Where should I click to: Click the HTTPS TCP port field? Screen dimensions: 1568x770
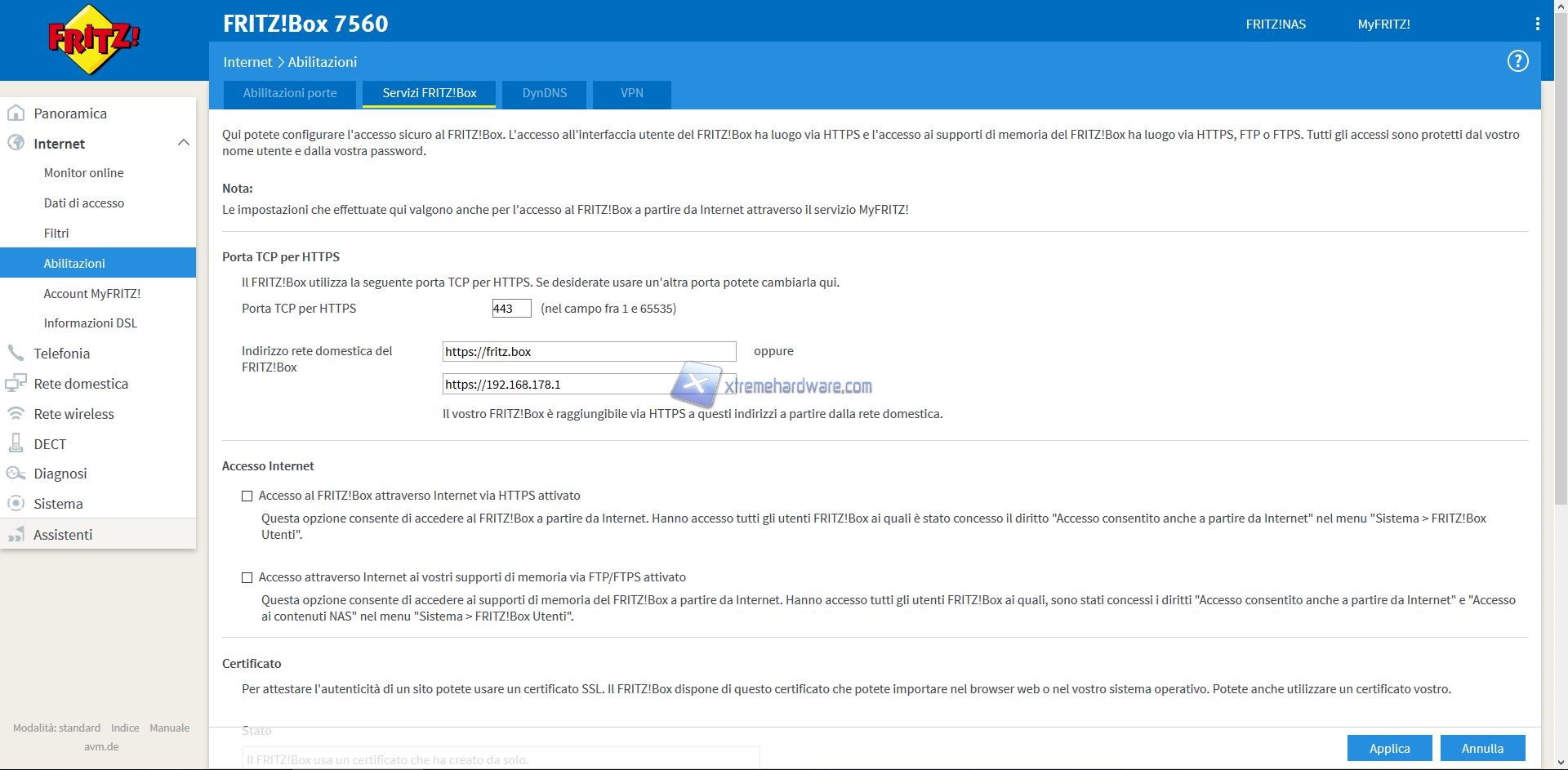coord(511,309)
